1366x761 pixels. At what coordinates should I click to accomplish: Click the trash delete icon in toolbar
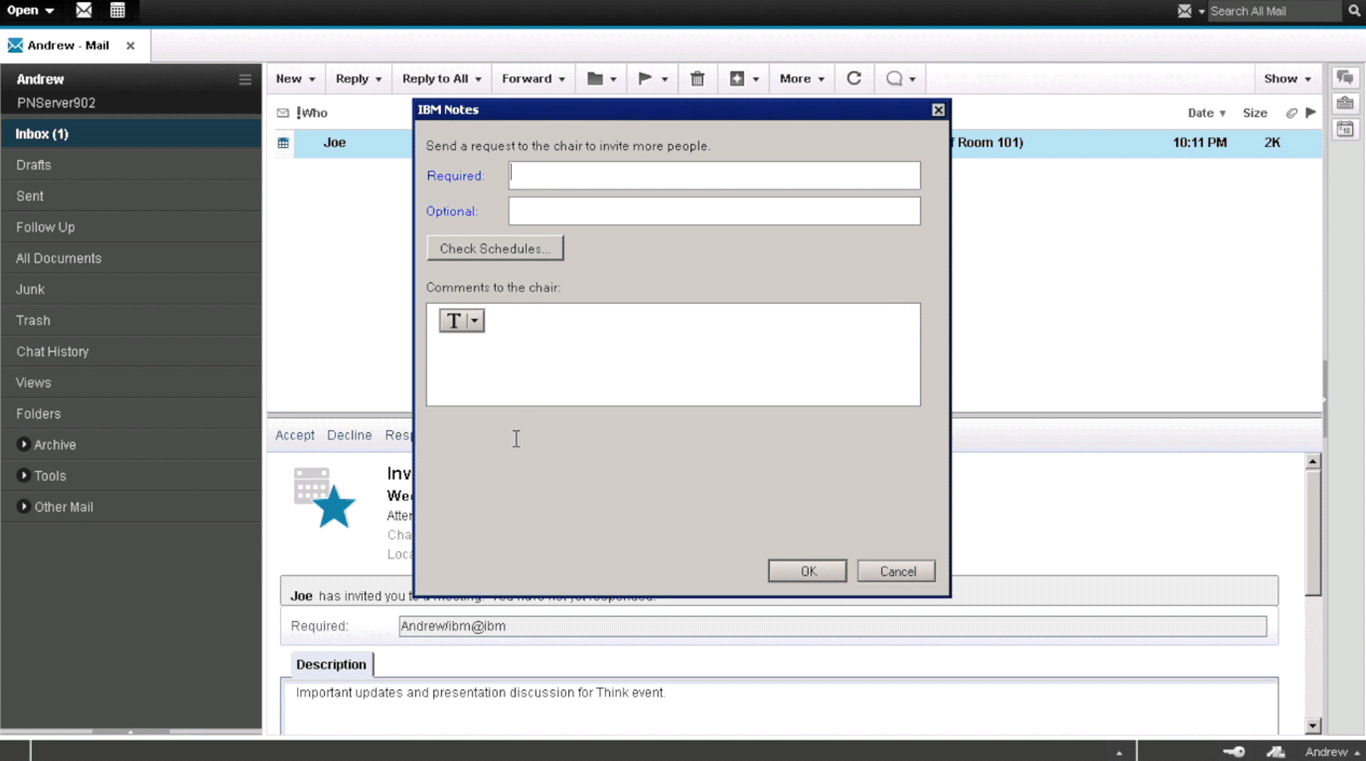[698, 79]
